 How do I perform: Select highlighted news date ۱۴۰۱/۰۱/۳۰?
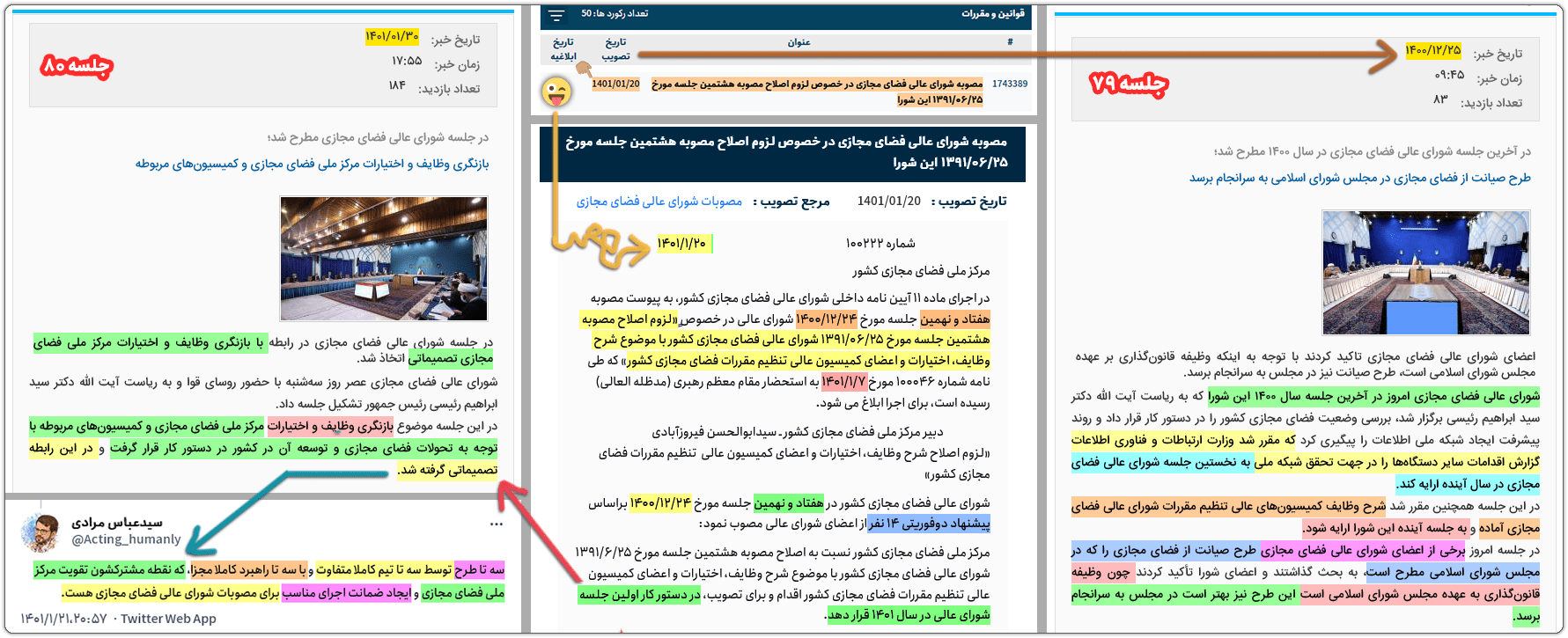tap(392, 36)
